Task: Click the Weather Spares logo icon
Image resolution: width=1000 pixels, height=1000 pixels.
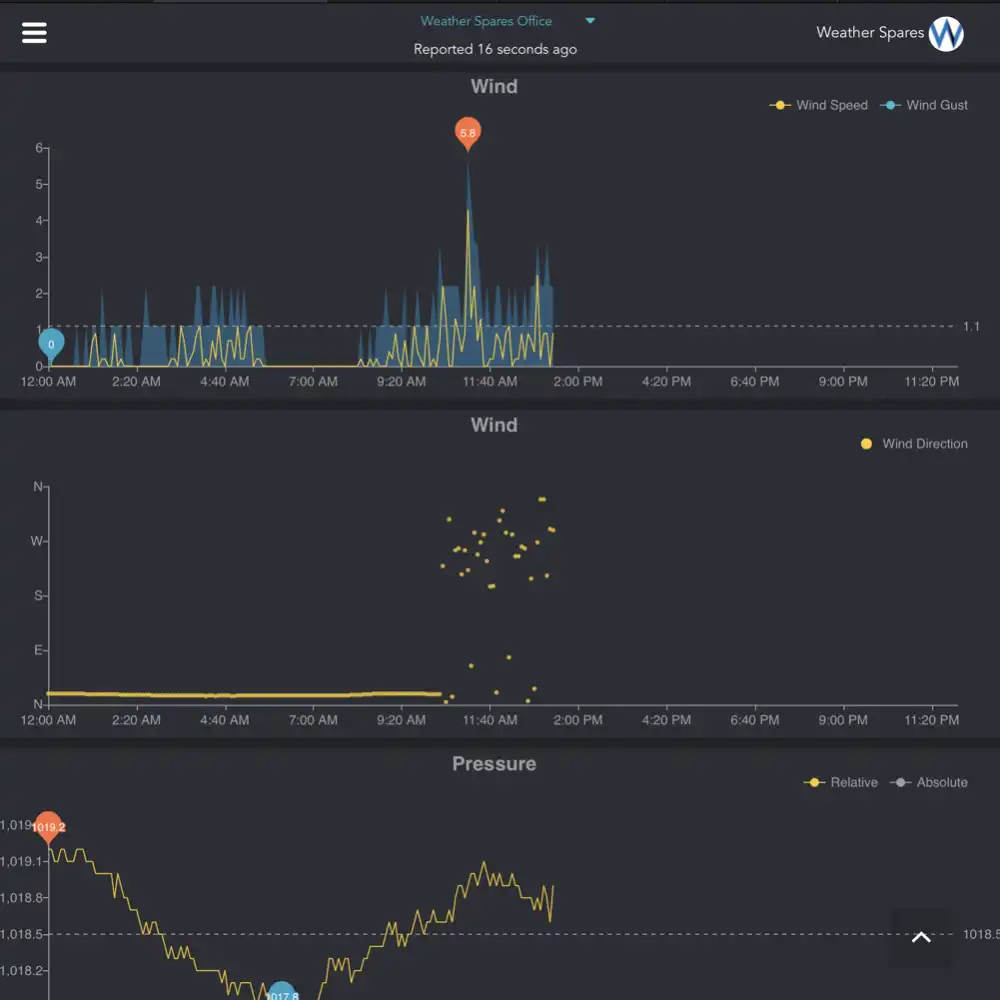Action: (946, 34)
